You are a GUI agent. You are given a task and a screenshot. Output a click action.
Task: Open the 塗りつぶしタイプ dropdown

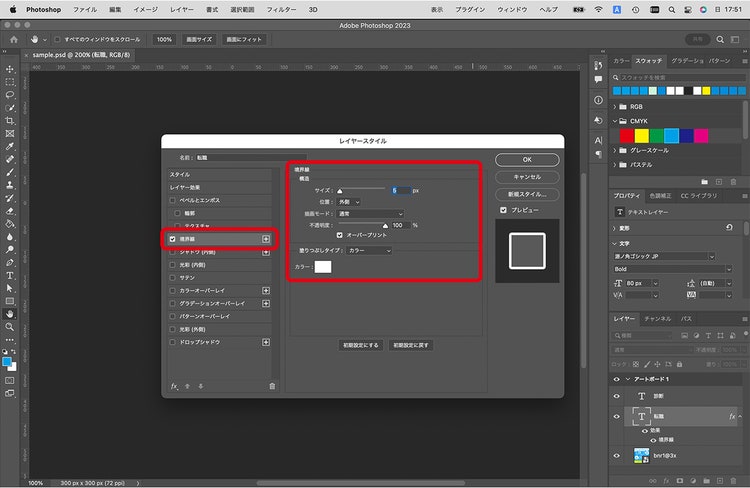coord(369,251)
